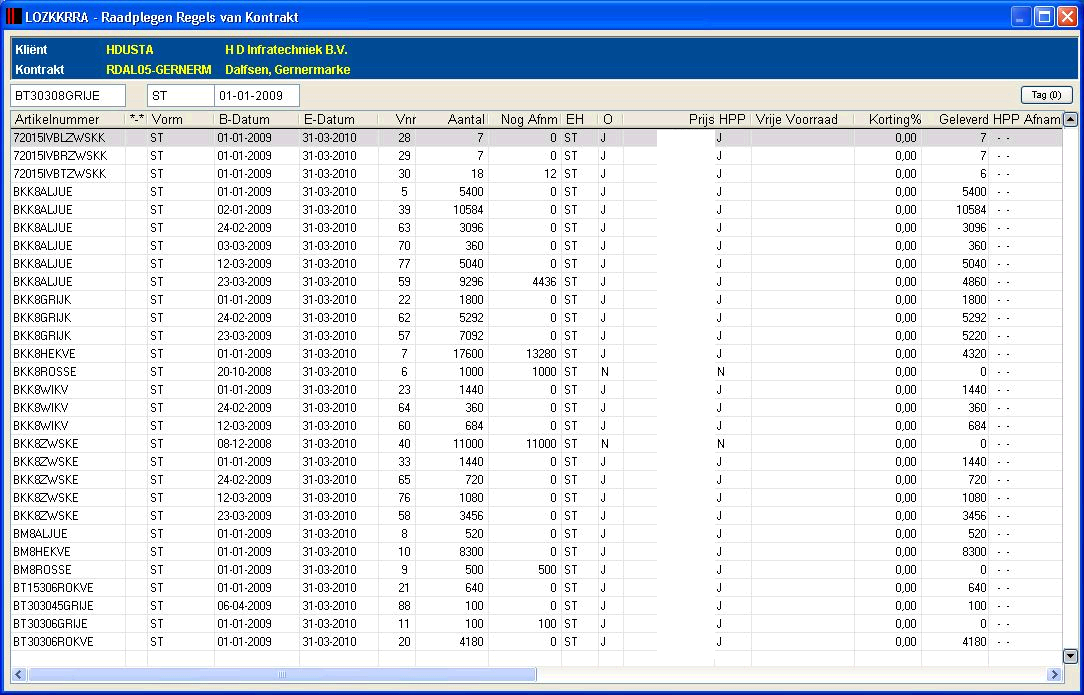Select the BM8ROSSE row
This screenshot has width=1084, height=695.
536,569
